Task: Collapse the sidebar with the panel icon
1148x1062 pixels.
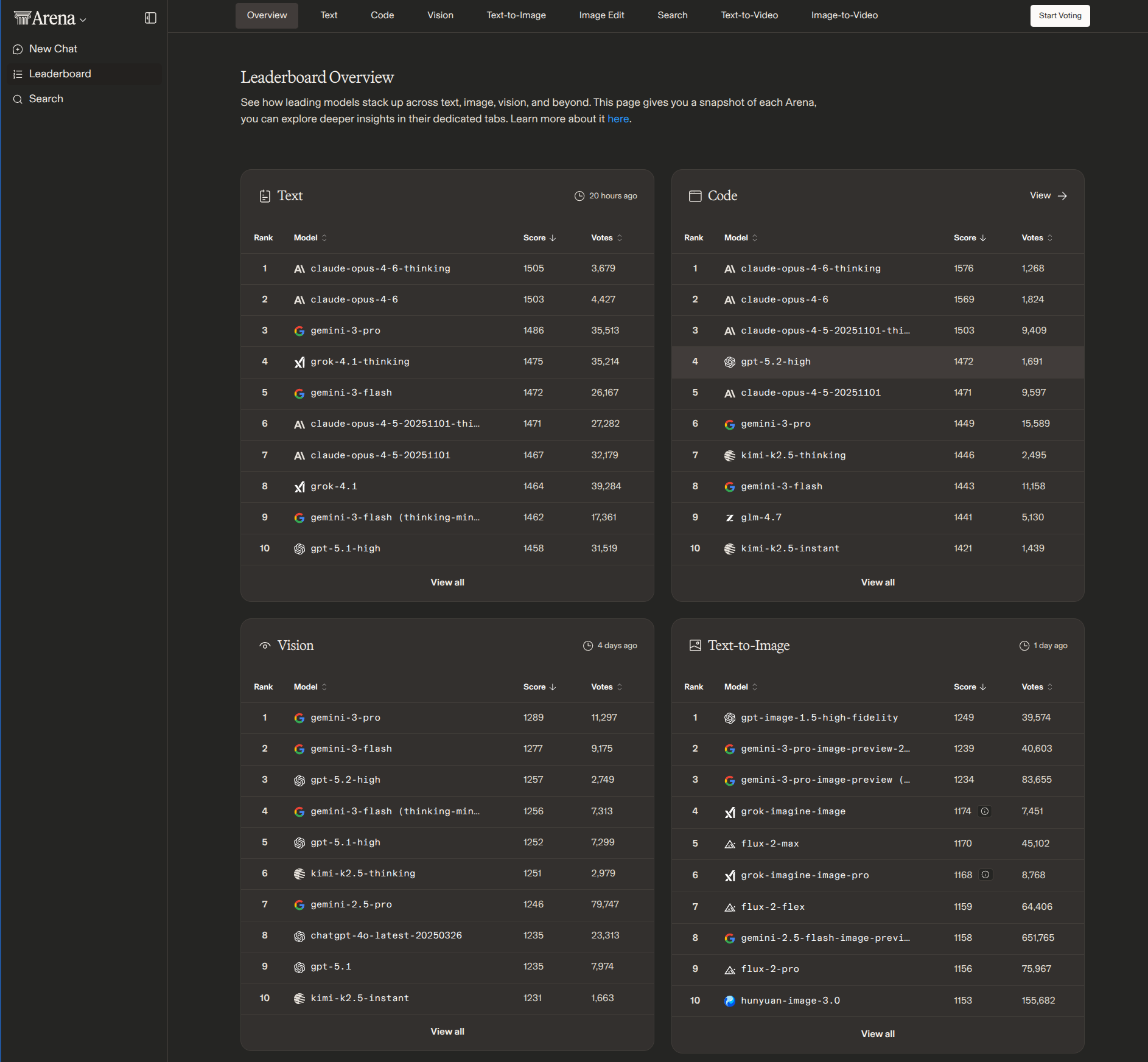Action: 150,18
